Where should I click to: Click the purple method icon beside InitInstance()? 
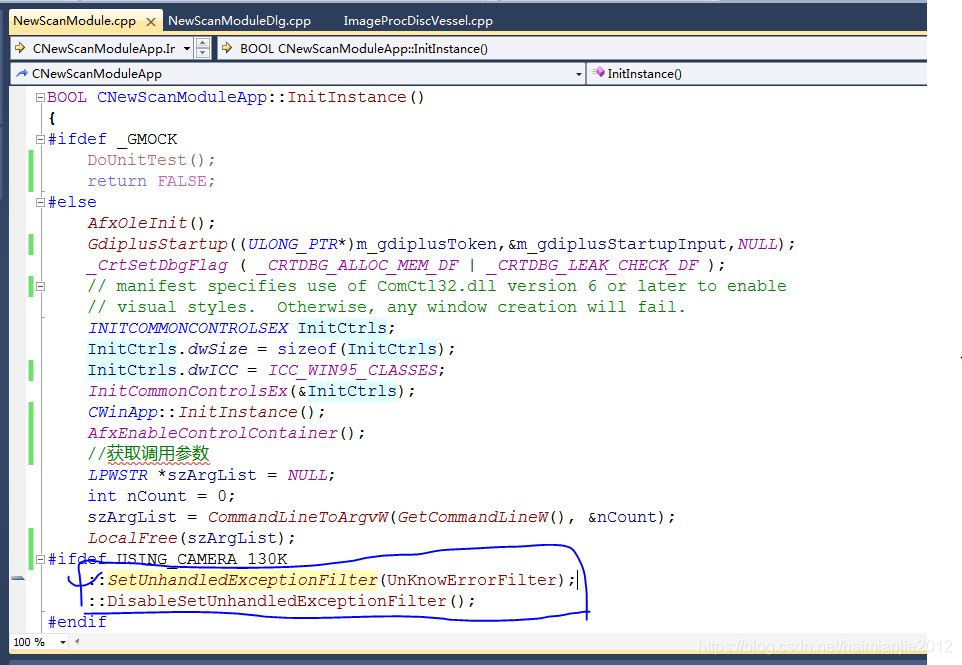click(x=598, y=73)
